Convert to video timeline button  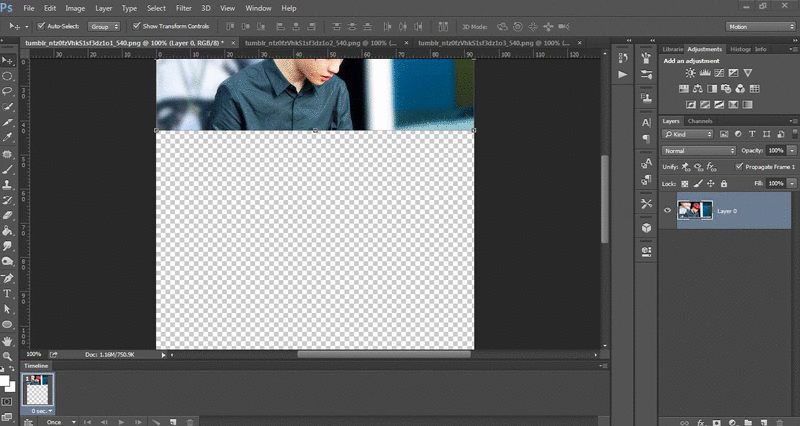(29, 422)
